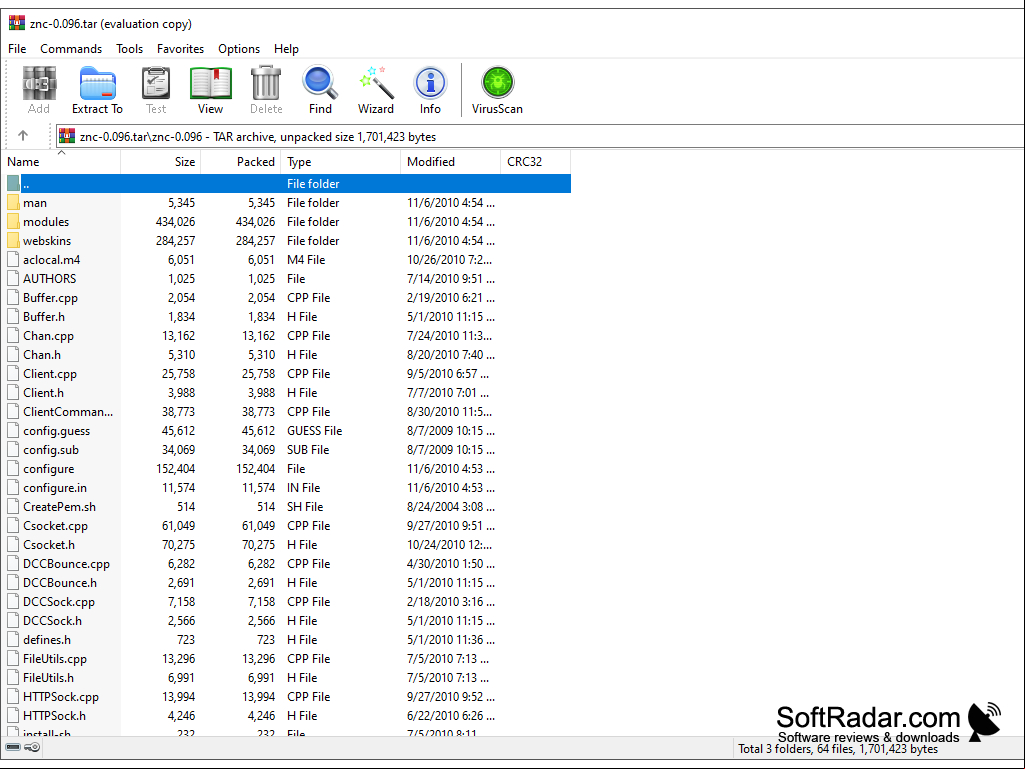The height and width of the screenshot is (769, 1025).
Task: Select the config.sub file name
Action: coord(51,450)
